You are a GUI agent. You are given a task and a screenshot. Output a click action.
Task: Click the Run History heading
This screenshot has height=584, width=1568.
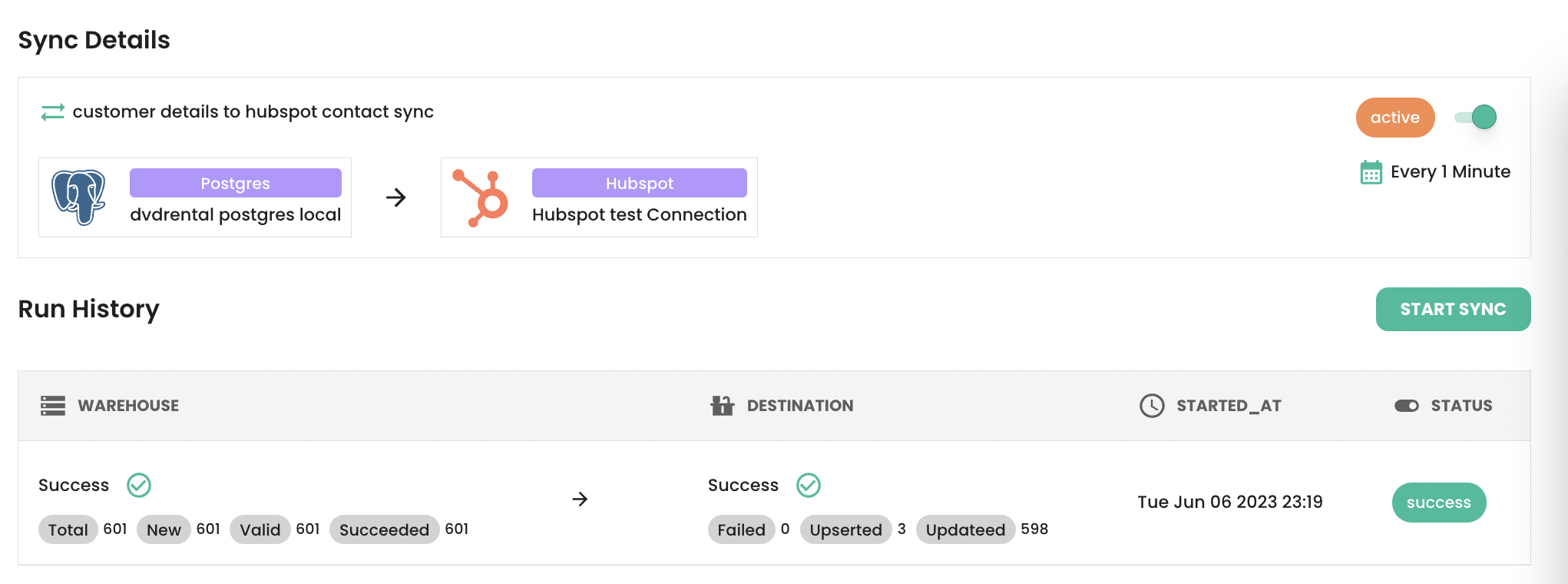pos(89,309)
